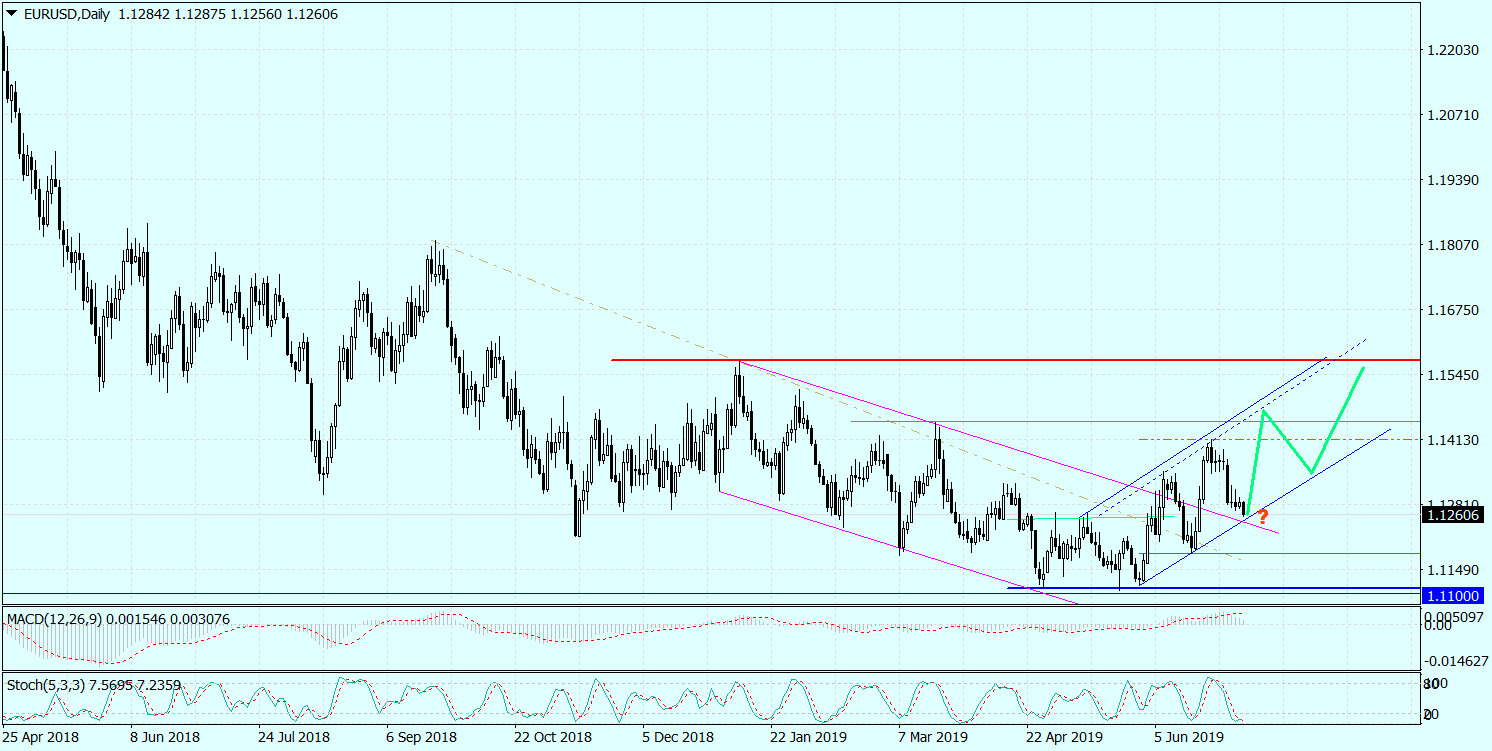The height and width of the screenshot is (751, 1492).
Task: Click the 1.19390 price axis label
Action: click(x=1454, y=180)
